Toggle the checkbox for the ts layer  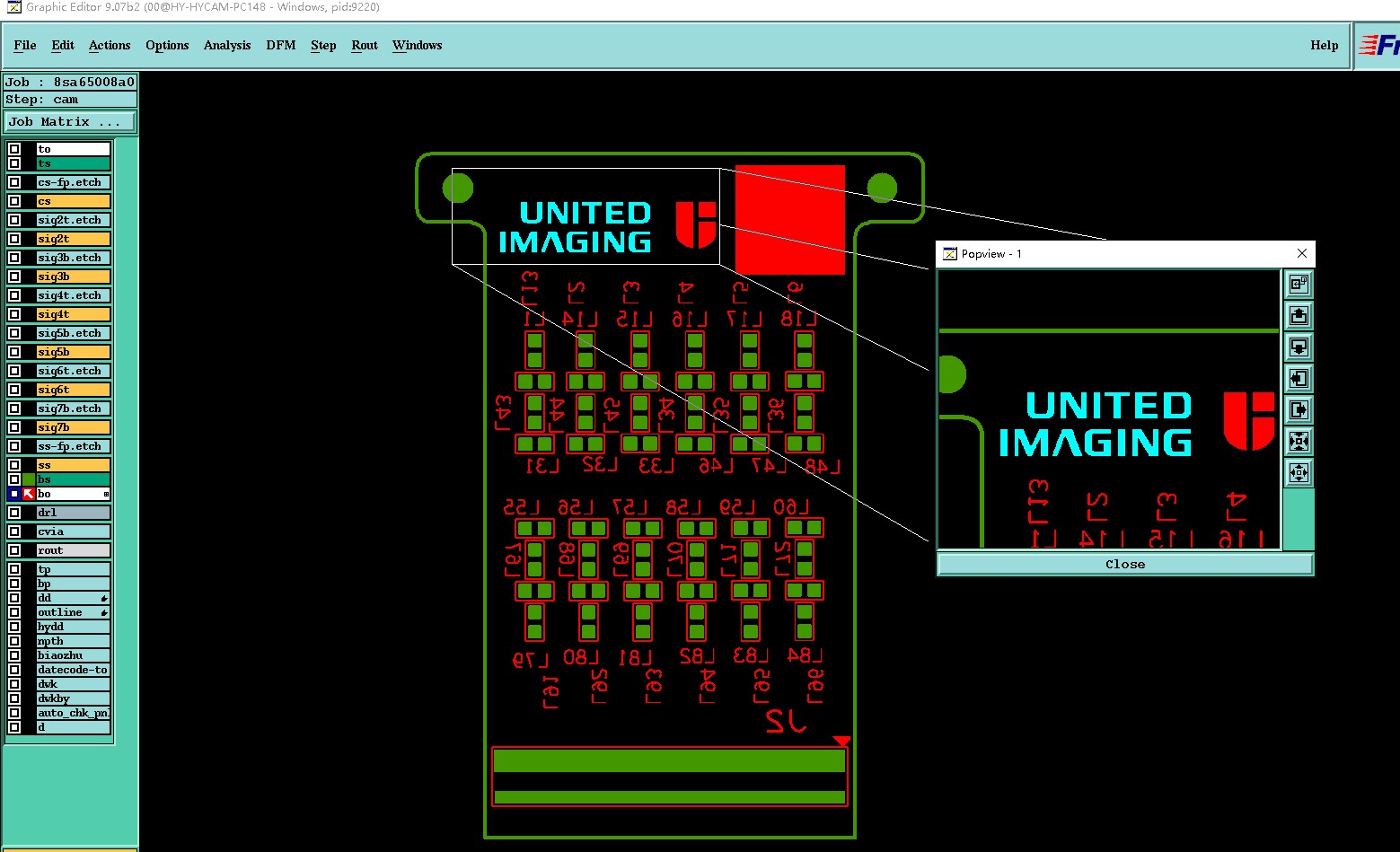pos(14,163)
